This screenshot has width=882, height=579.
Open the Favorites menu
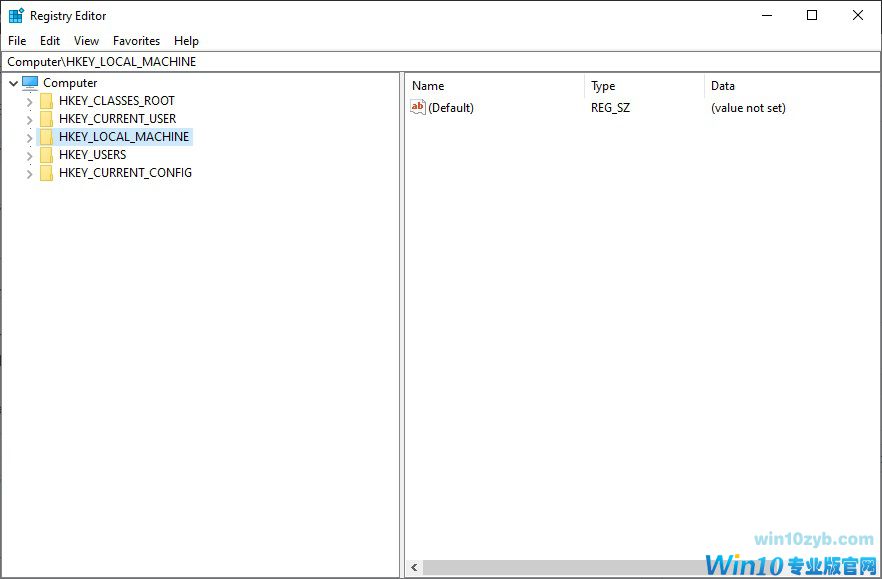click(136, 41)
